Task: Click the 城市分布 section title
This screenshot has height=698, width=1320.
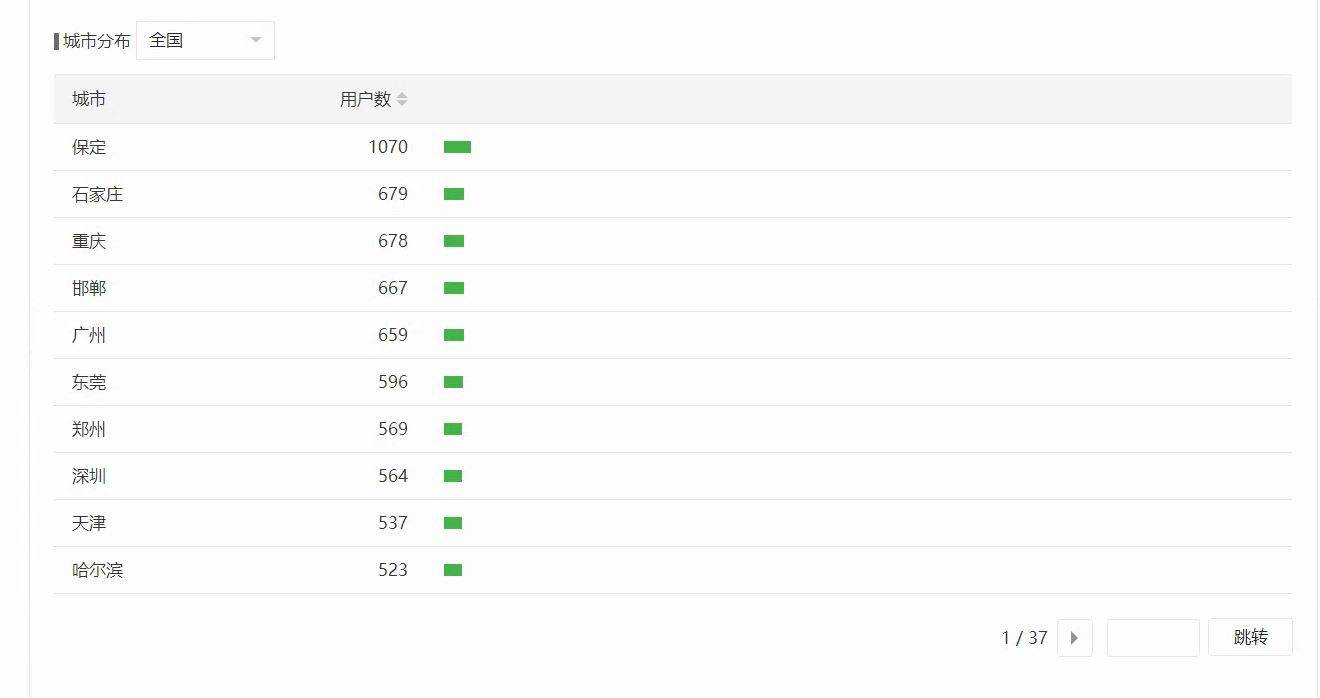Action: (96, 41)
